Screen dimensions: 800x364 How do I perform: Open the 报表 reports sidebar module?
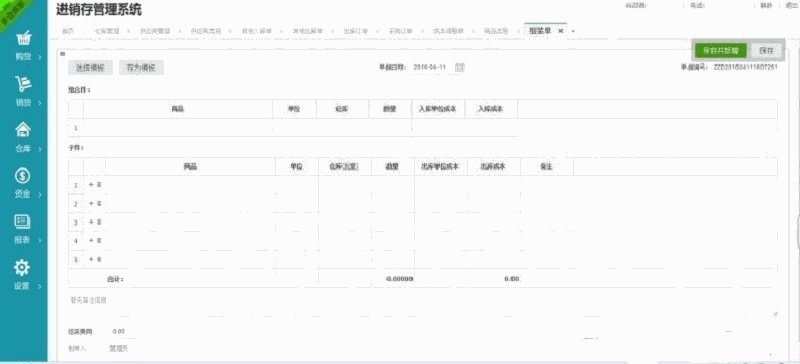23,229
